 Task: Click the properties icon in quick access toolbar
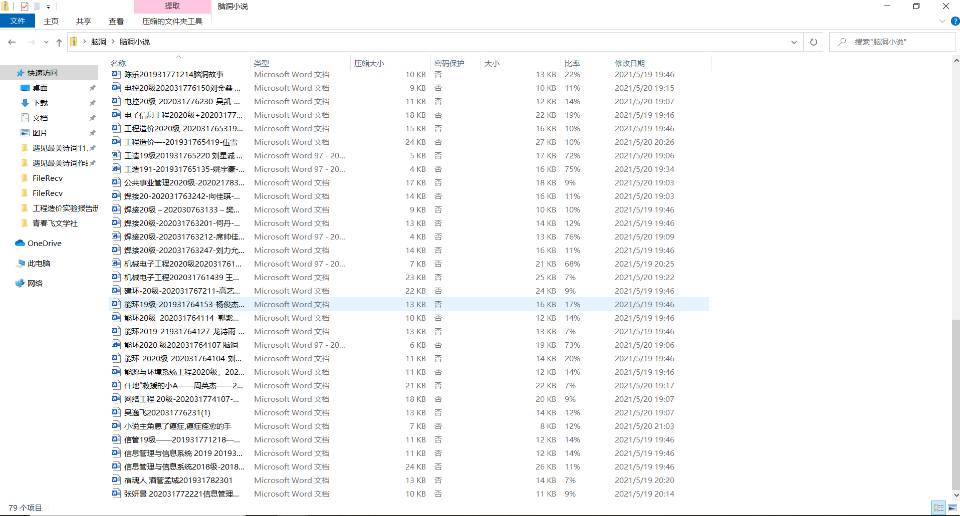coord(24,6)
